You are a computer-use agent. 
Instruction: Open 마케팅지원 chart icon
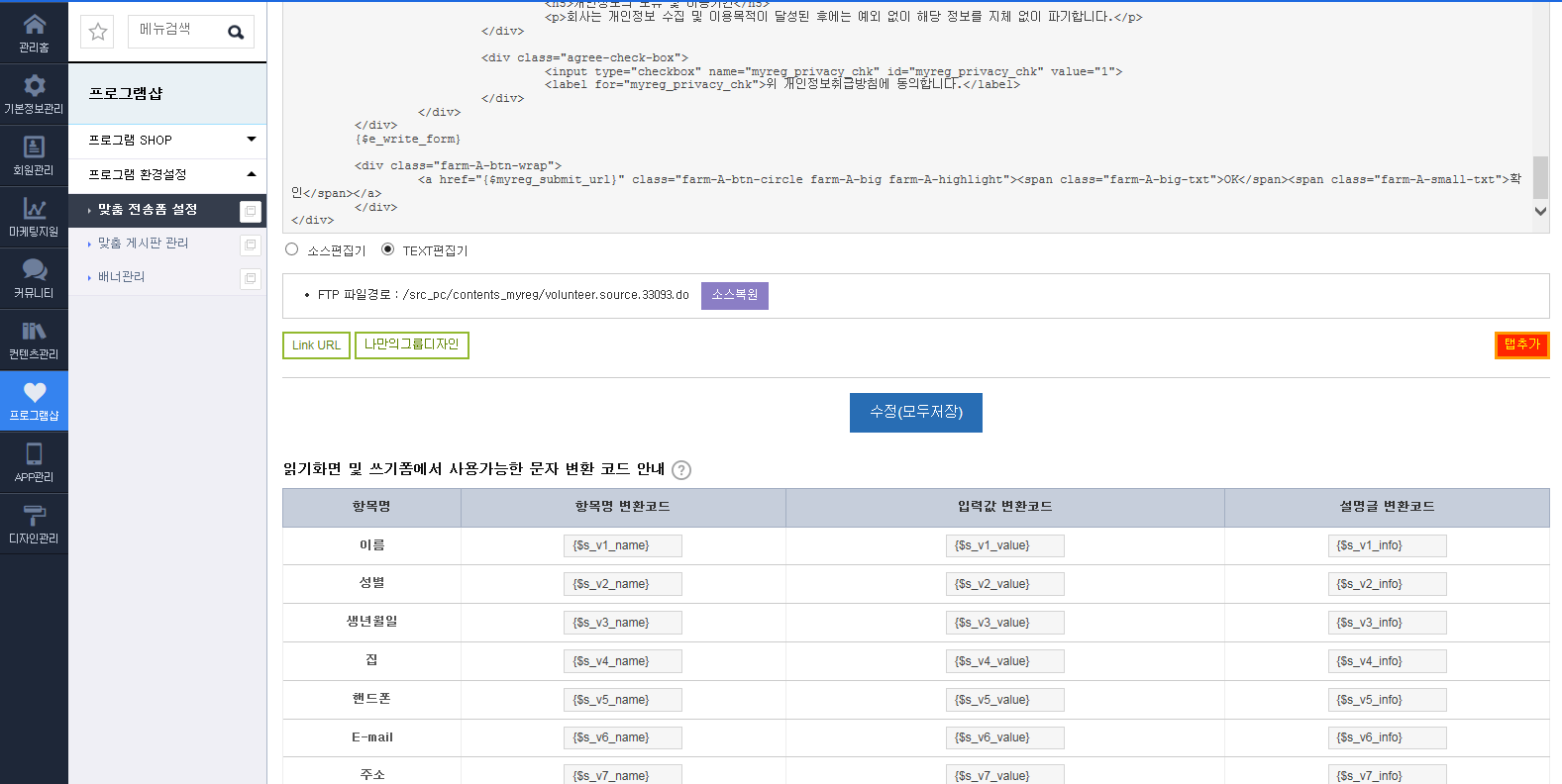pyautogui.click(x=34, y=208)
